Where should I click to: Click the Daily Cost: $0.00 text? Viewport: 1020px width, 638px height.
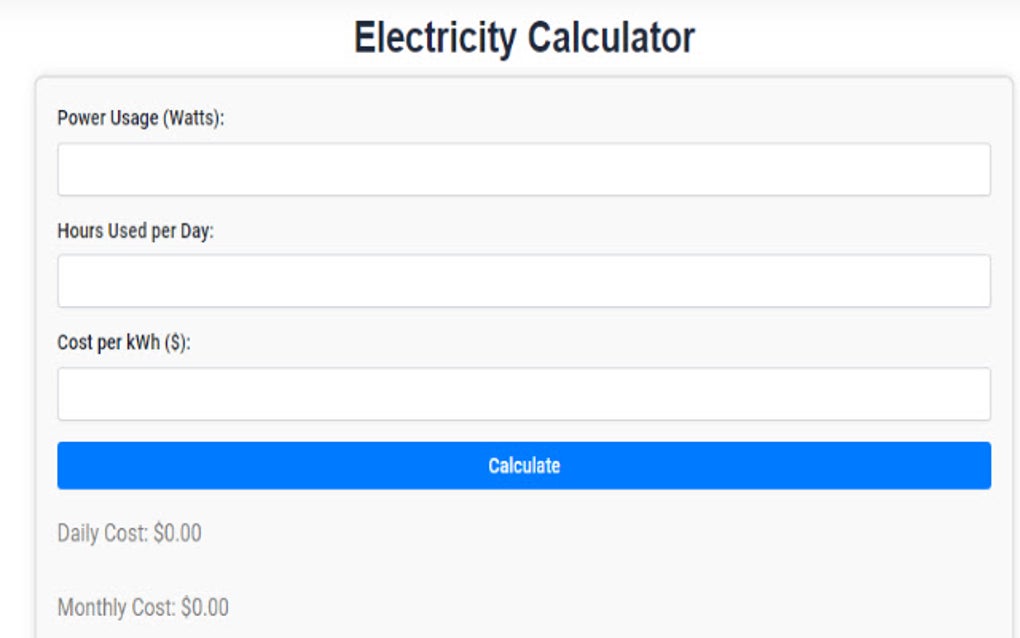coord(128,533)
